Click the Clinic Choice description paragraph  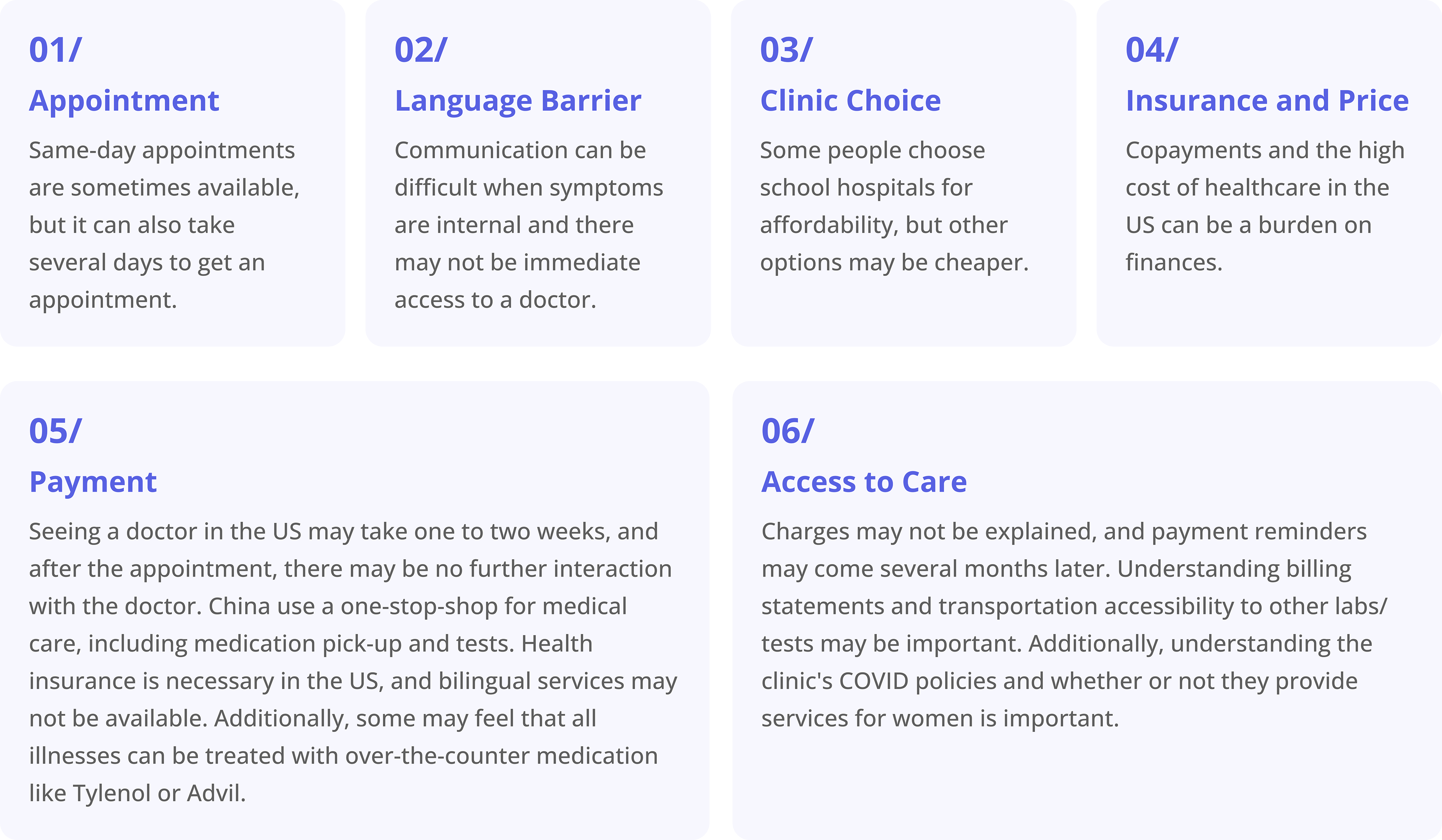[x=894, y=206]
